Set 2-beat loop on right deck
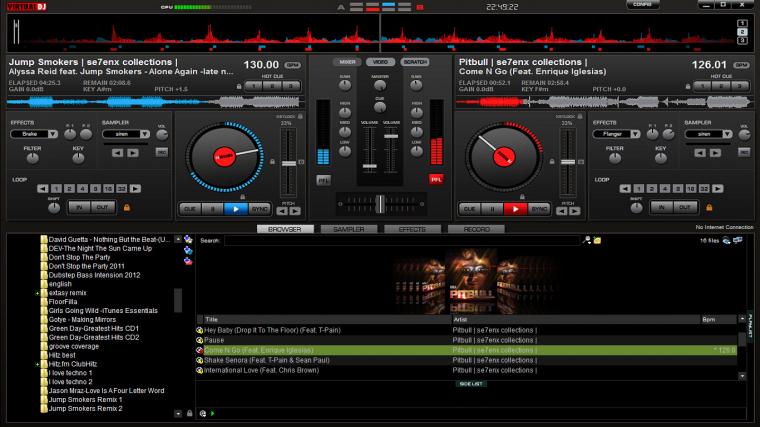760x427 pixels. (x=652, y=189)
